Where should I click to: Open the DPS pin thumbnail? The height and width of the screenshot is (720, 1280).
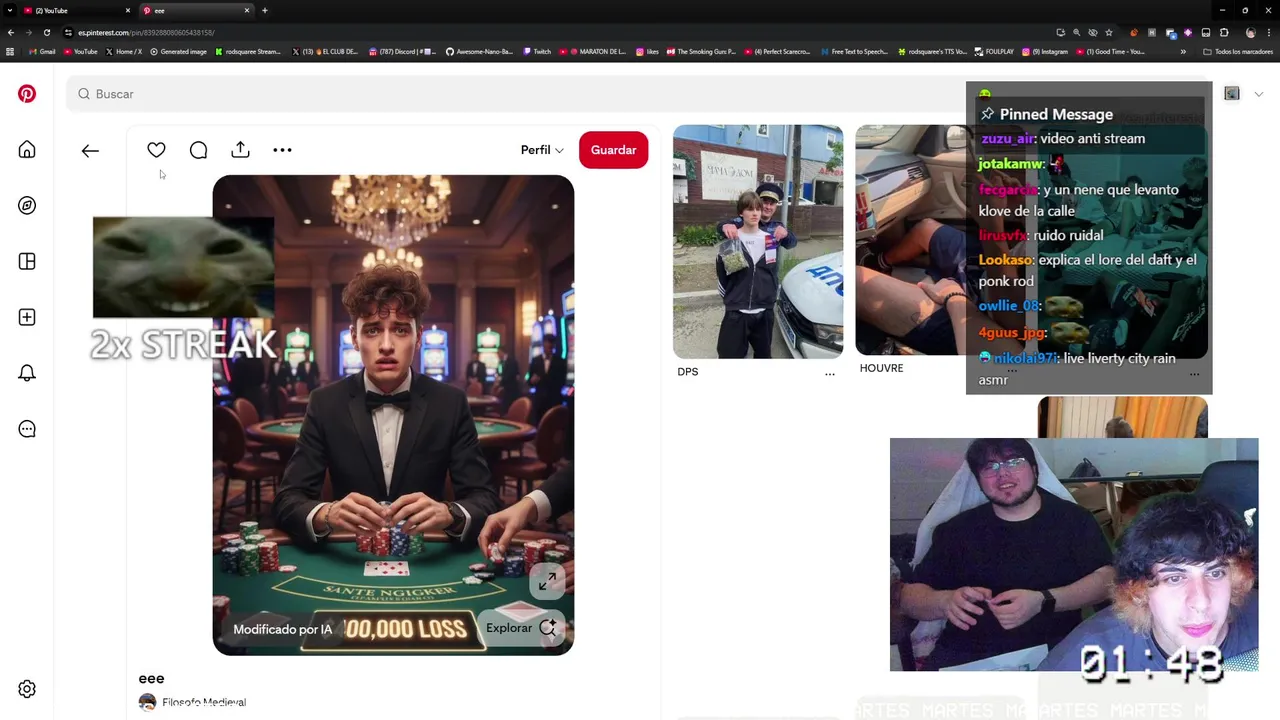(758, 241)
